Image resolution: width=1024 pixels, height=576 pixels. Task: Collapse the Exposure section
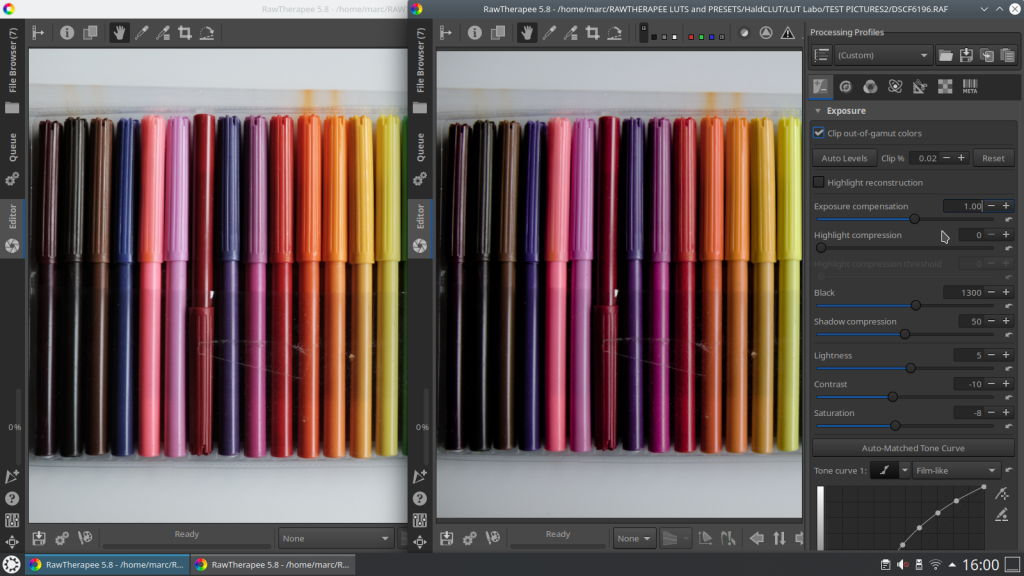(x=818, y=111)
